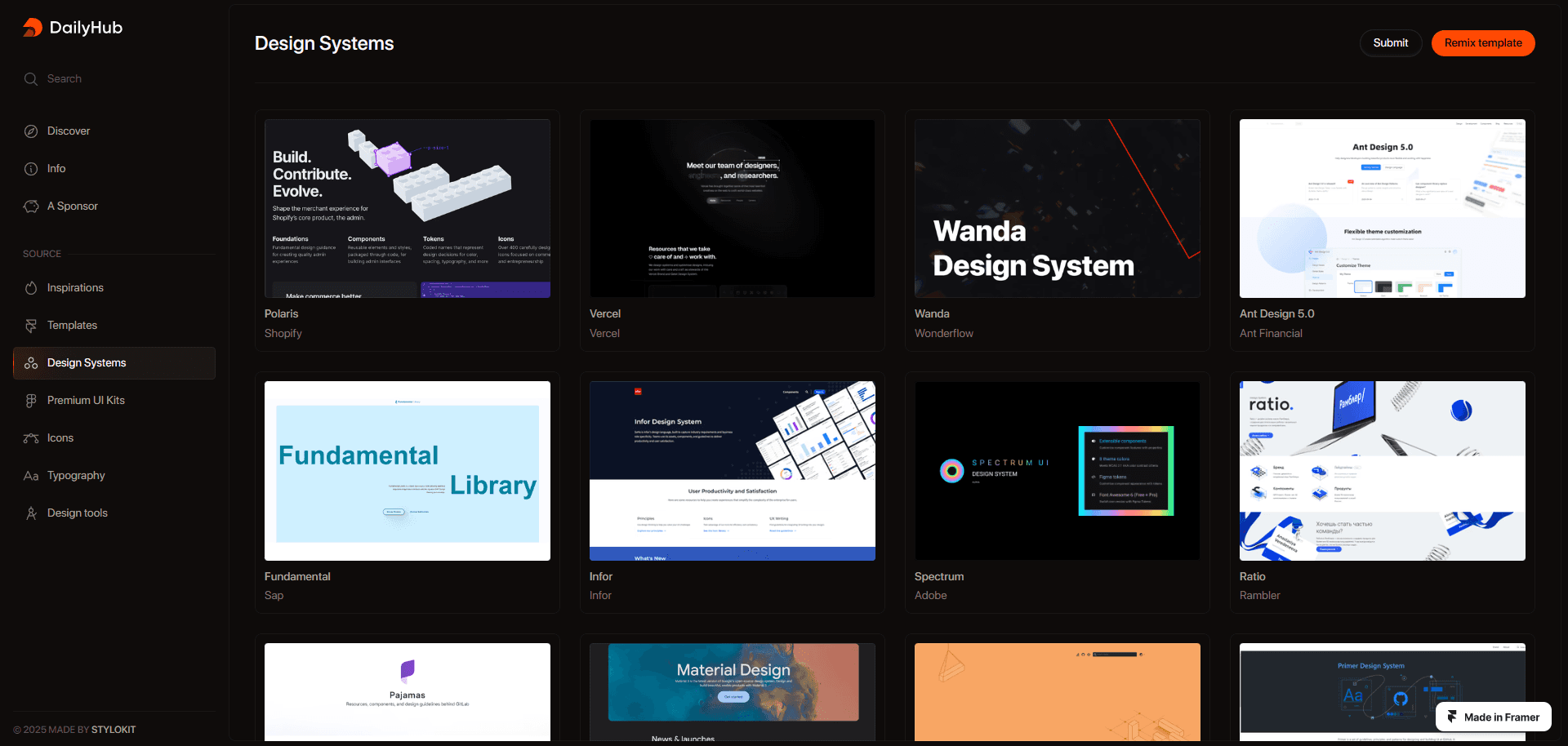Focus the Search input field

pyautogui.click(x=114, y=79)
